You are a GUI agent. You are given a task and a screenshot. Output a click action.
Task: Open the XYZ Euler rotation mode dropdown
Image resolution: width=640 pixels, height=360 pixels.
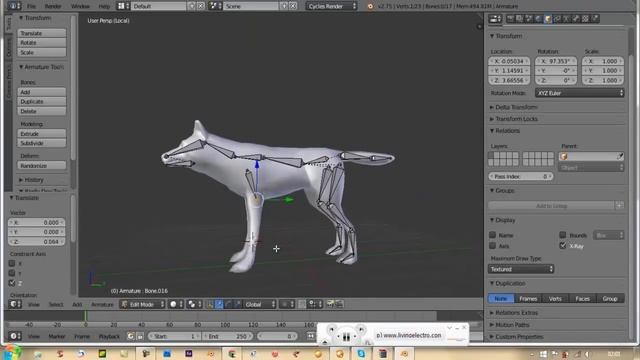(x=580, y=93)
